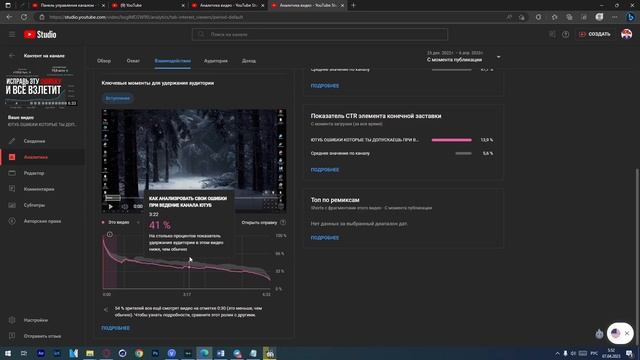The height and width of the screenshot is (360, 640).
Task: Click the Поиск на канале search field
Action: click(x=320, y=35)
